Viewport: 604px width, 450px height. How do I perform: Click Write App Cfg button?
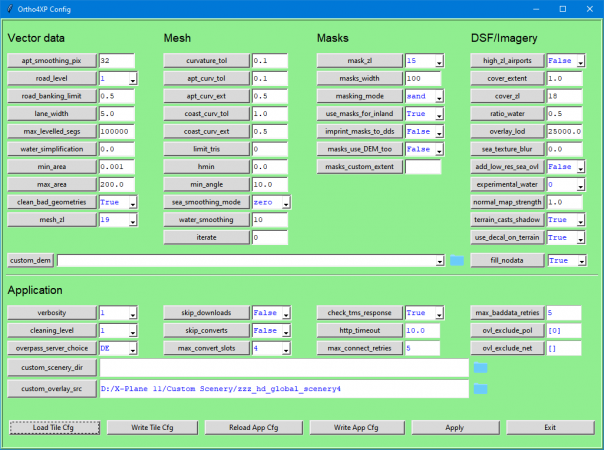click(357, 428)
